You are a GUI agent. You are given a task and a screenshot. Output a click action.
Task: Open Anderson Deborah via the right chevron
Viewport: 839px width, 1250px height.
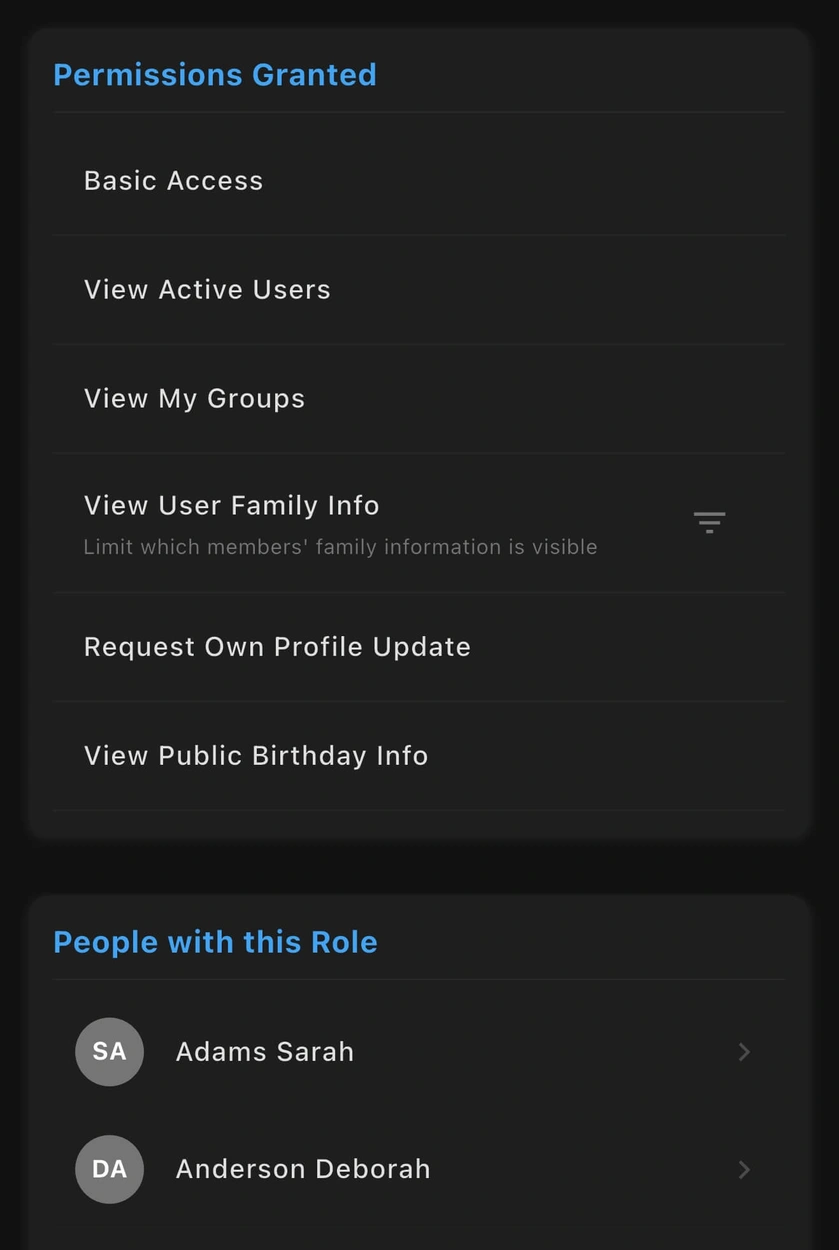coord(744,1169)
